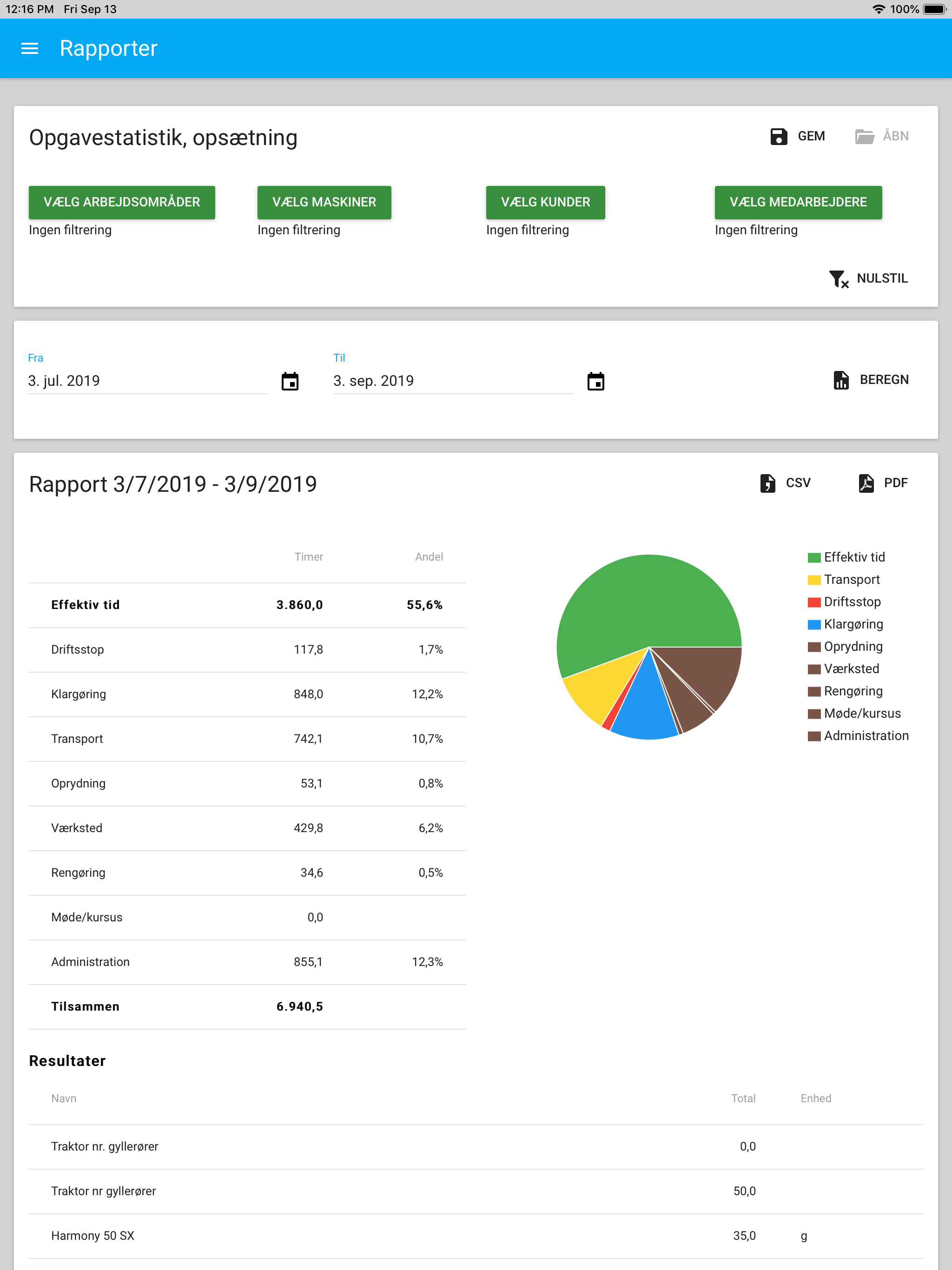Click the ÅBN open folder icon
Viewport: 952px width, 1270px height.
point(864,136)
